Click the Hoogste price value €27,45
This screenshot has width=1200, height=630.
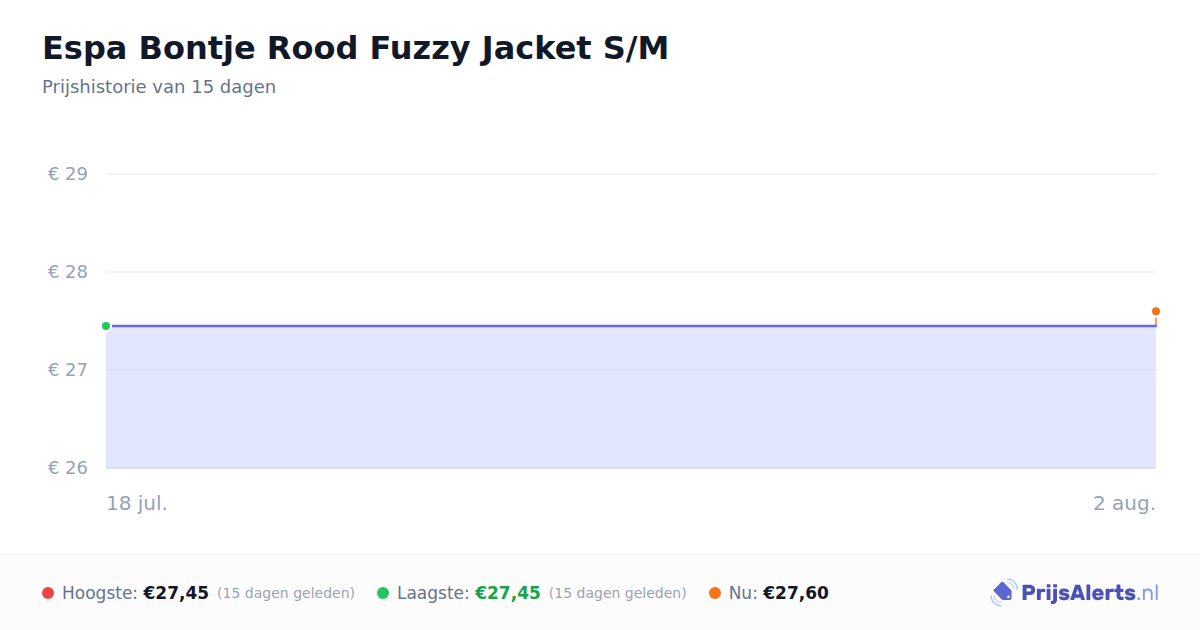tap(176, 593)
